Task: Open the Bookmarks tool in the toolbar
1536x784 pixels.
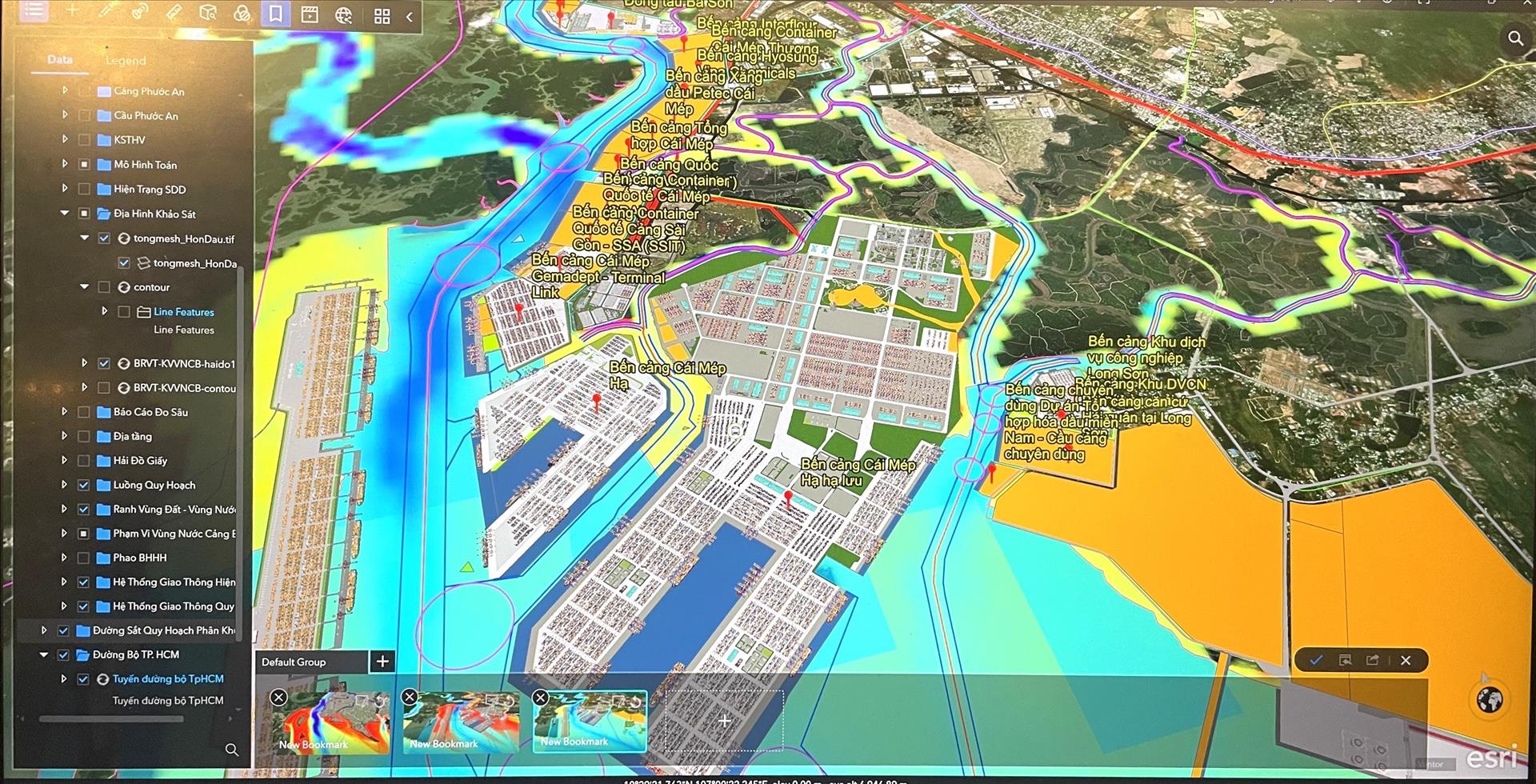Action: (x=276, y=14)
